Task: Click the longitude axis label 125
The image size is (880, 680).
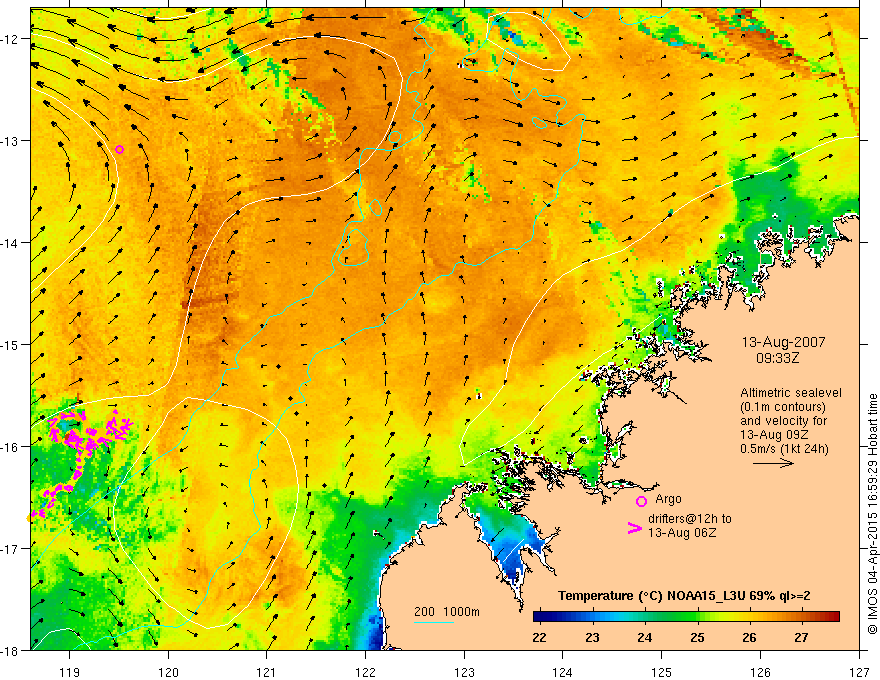Action: tap(662, 672)
